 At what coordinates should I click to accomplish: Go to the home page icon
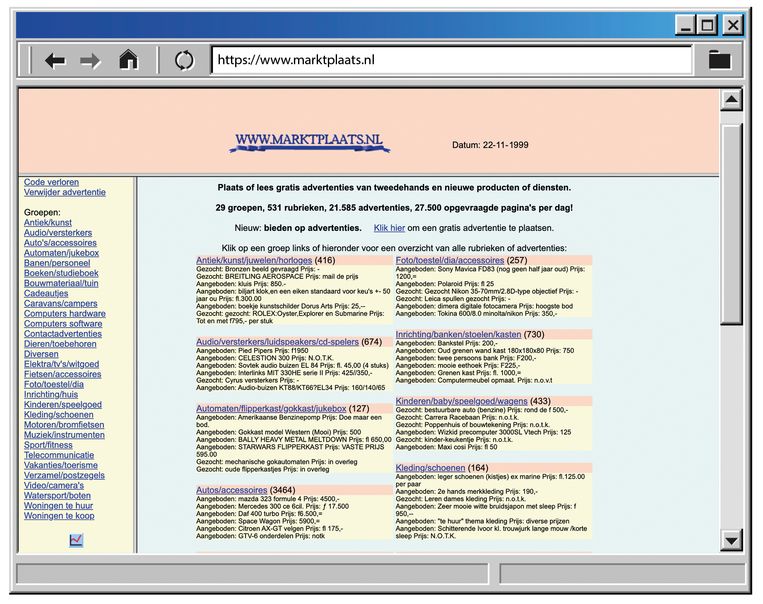click(128, 60)
